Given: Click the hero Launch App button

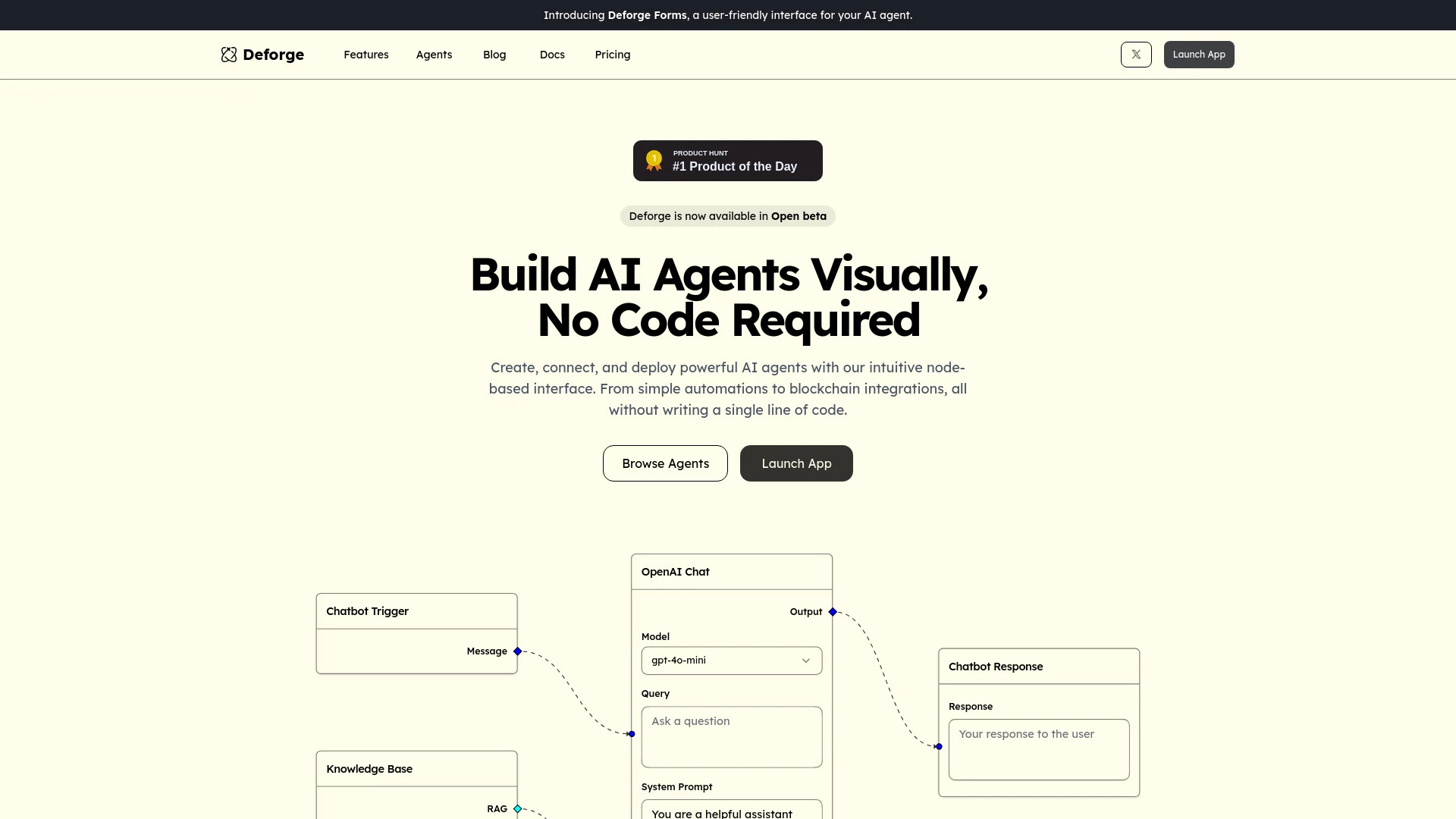Looking at the screenshot, I should click(796, 463).
